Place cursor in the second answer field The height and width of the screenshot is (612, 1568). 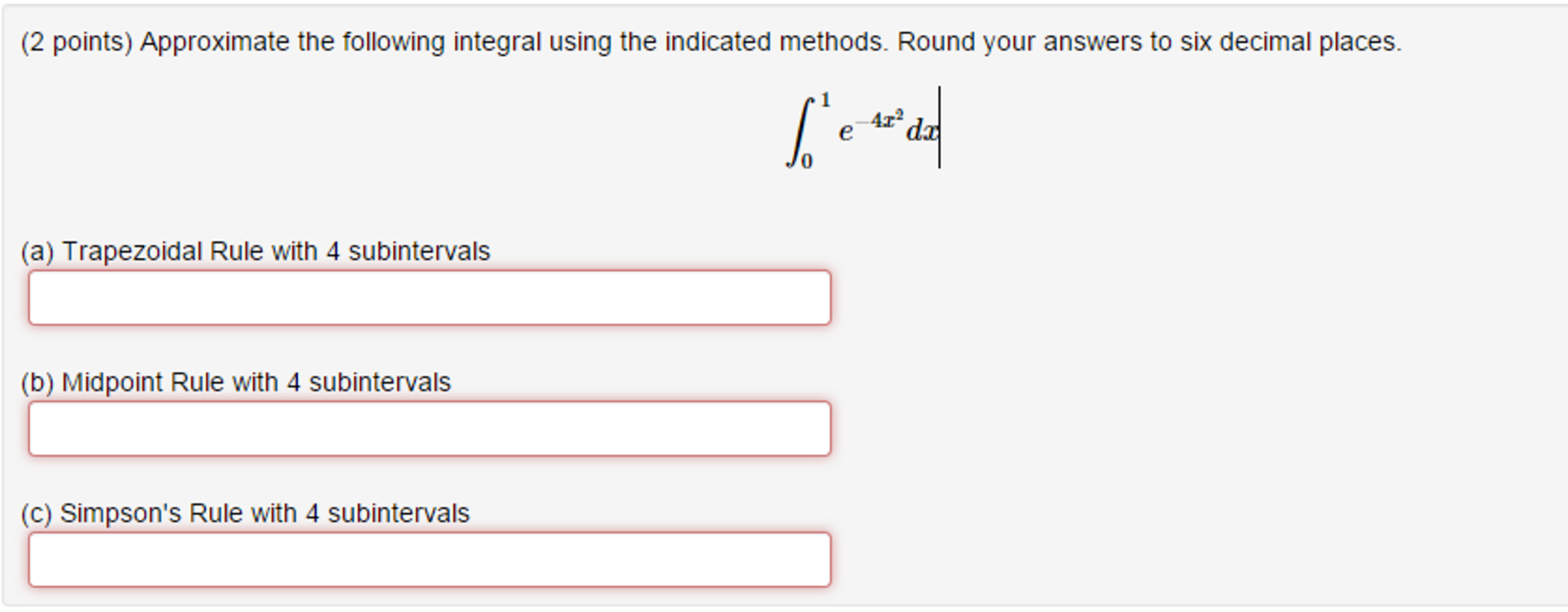pyautogui.click(x=429, y=427)
